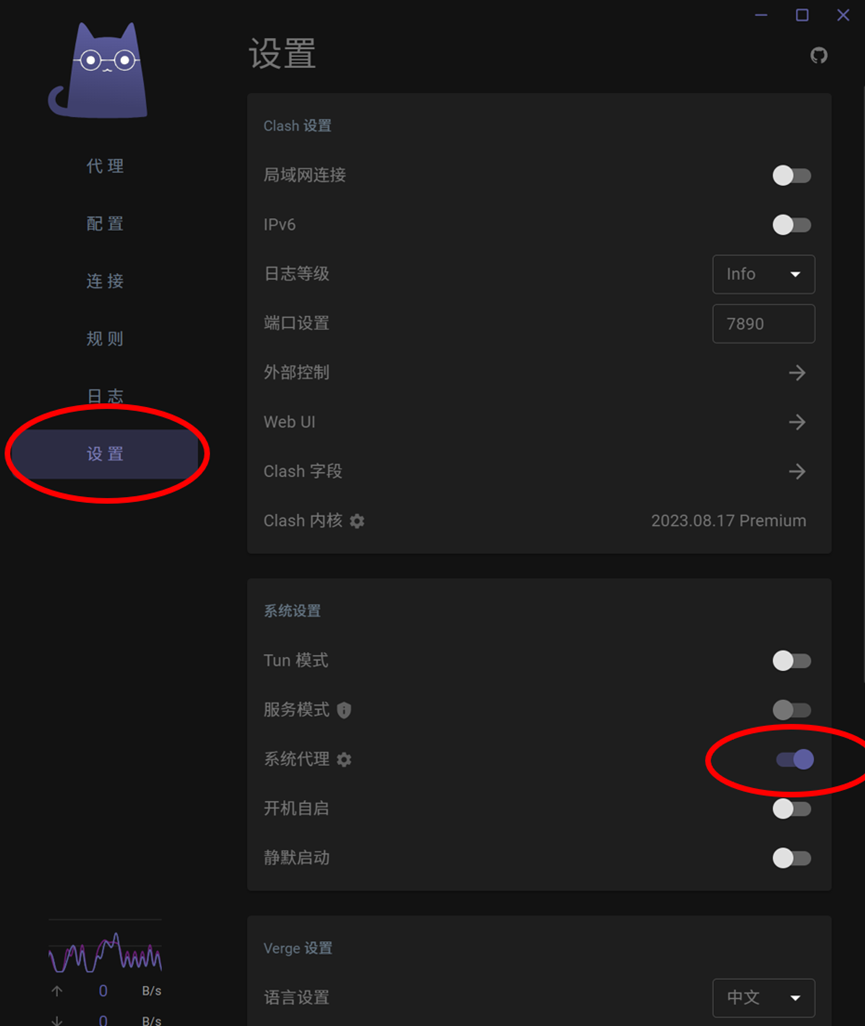Screen dimensions: 865x1026
Task: Toggle the IPv6 switch
Action: point(792,225)
